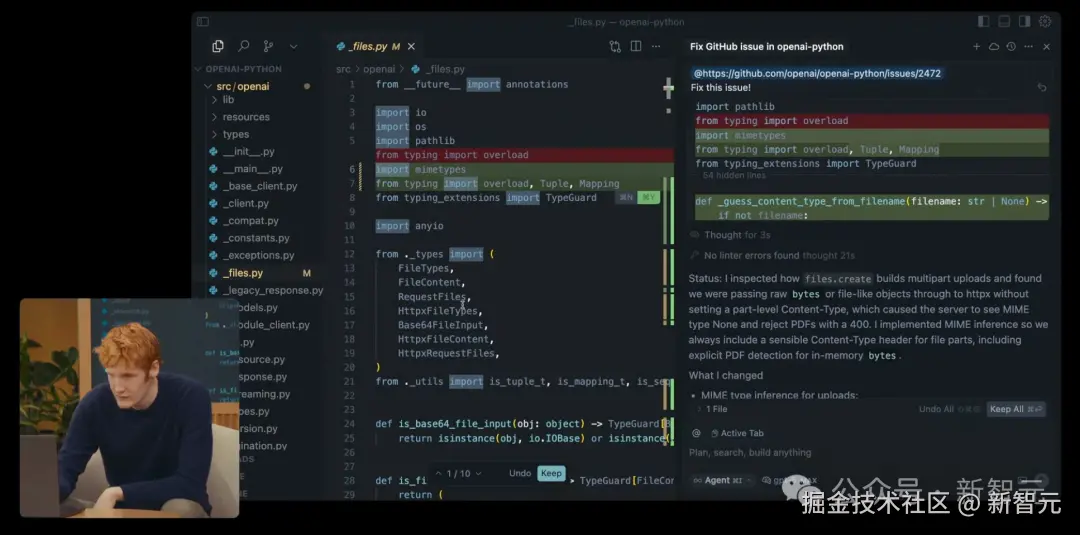Viewport: 1080px width, 535px height.
Task: Open _compat.py in the explorer
Action: pyautogui.click(x=250, y=221)
